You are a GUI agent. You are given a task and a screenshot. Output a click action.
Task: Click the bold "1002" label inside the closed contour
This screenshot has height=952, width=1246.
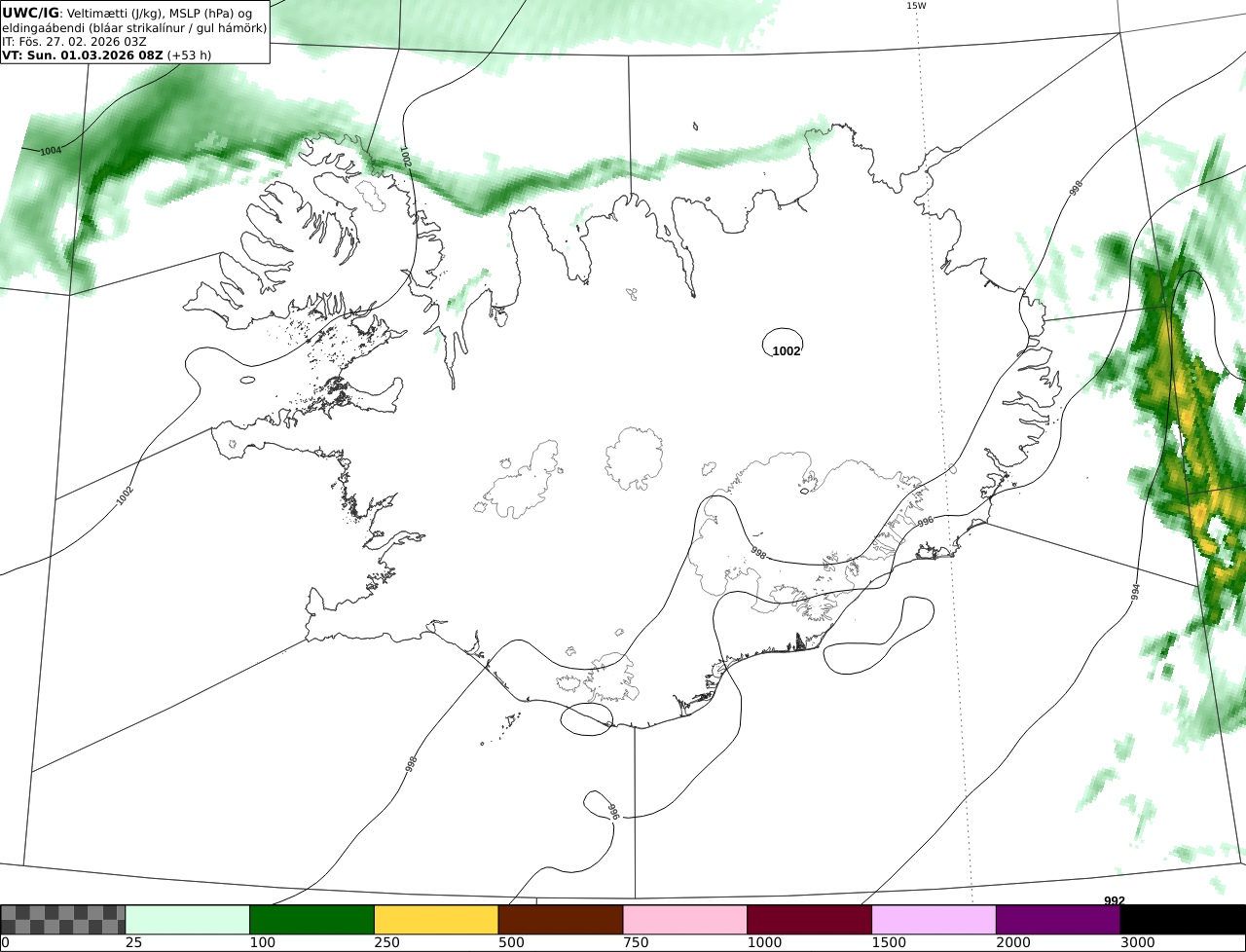[786, 351]
